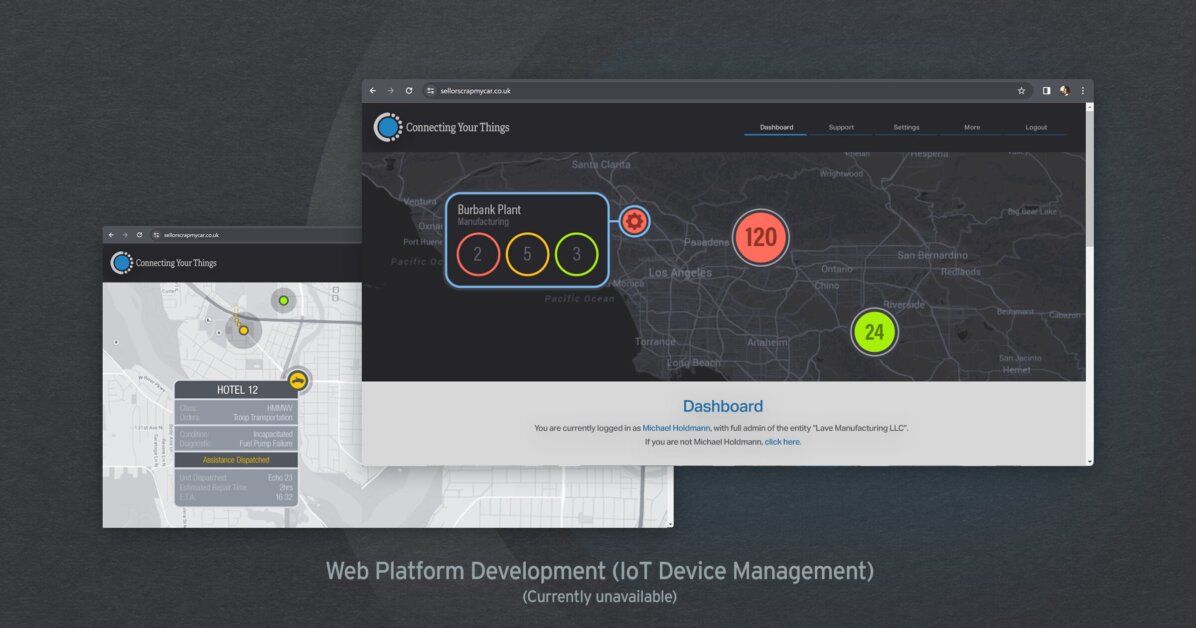Follow the "click here" link
Viewport: 1196px width, 628px height.
(782, 441)
